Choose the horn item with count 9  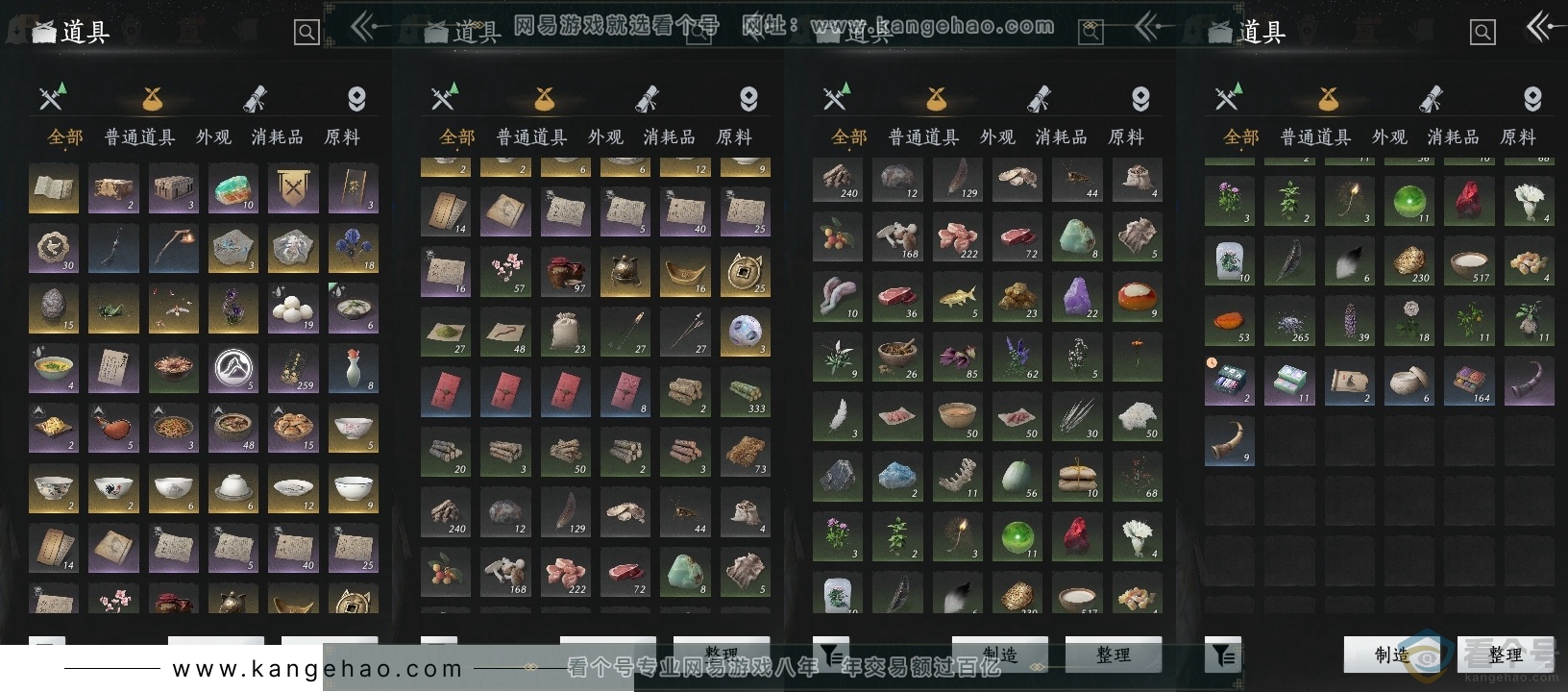tap(1230, 441)
